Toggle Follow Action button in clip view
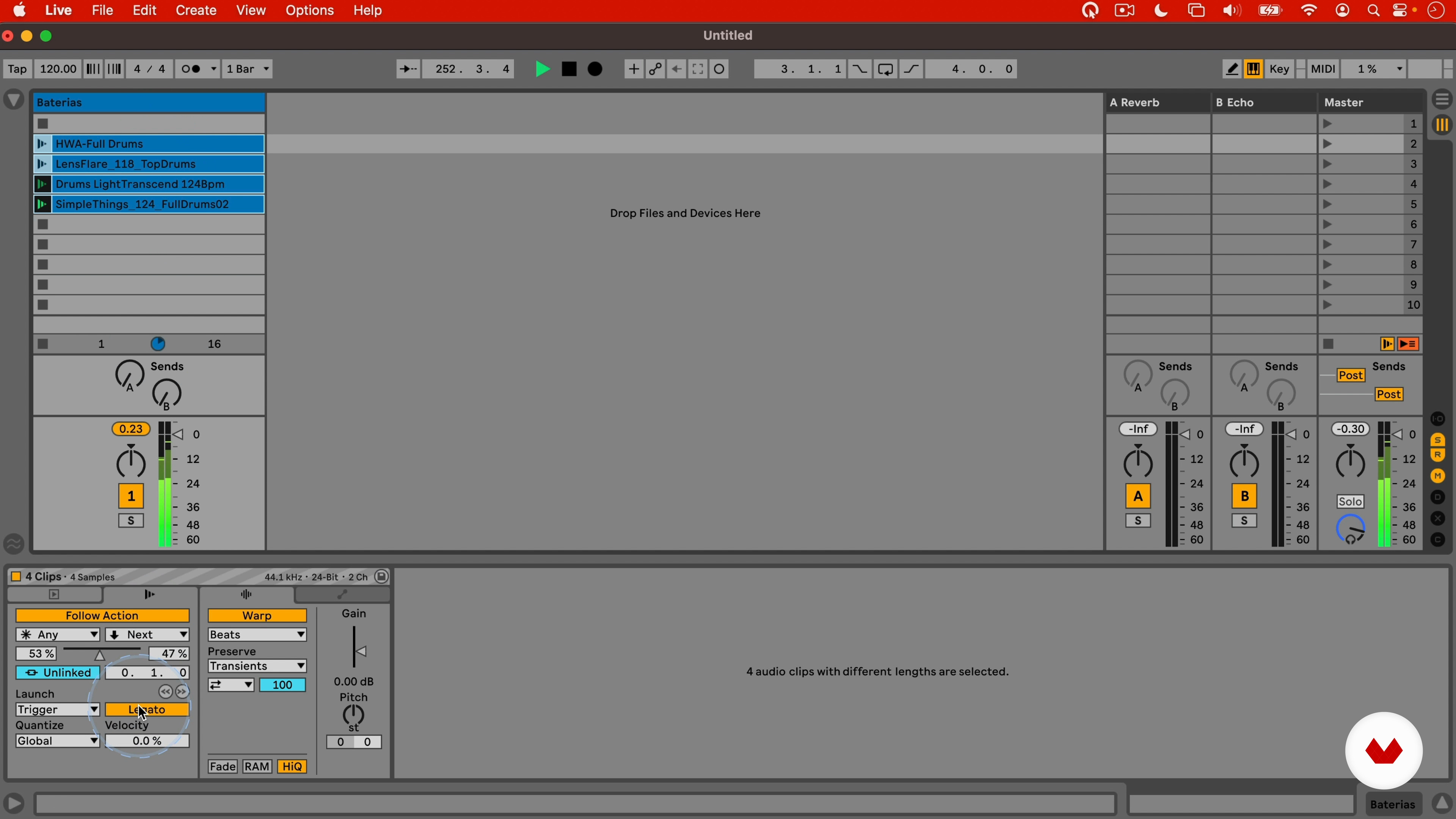Image resolution: width=1456 pixels, height=819 pixels. coord(102,616)
